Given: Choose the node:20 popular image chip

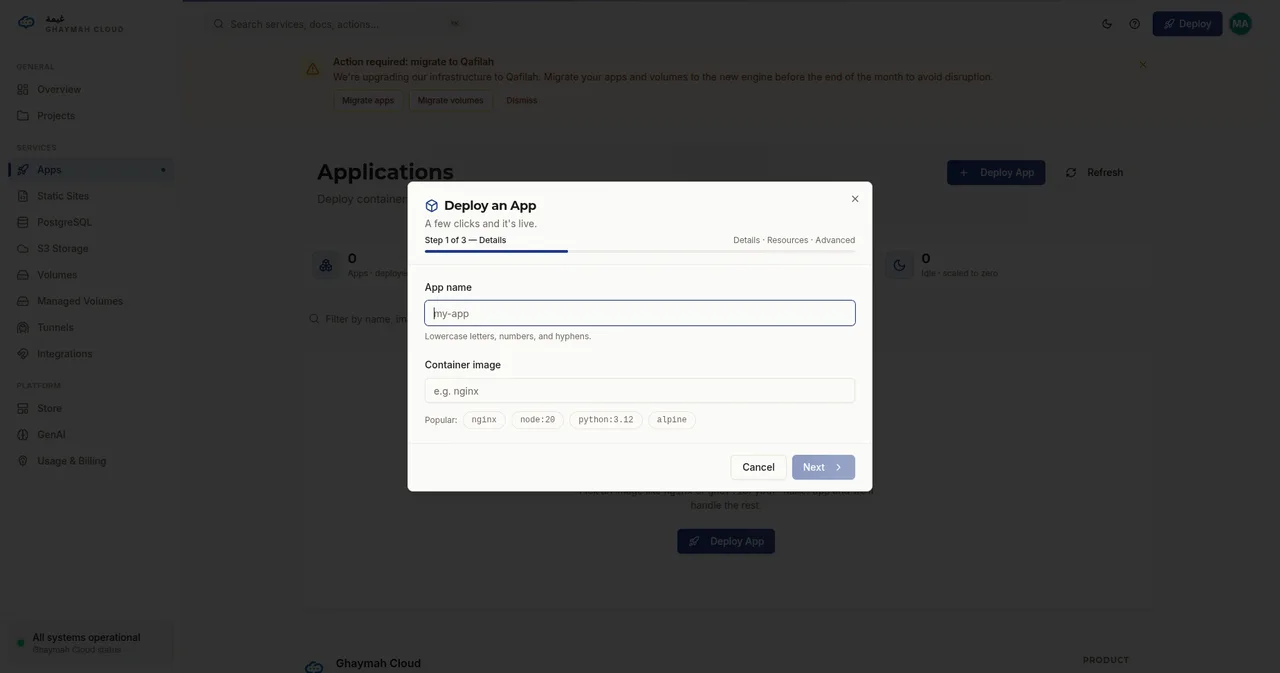Looking at the screenshot, I should pyautogui.click(x=538, y=420).
